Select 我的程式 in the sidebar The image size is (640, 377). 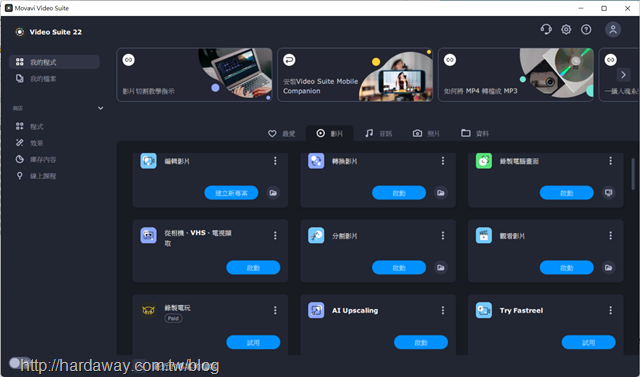pos(54,62)
